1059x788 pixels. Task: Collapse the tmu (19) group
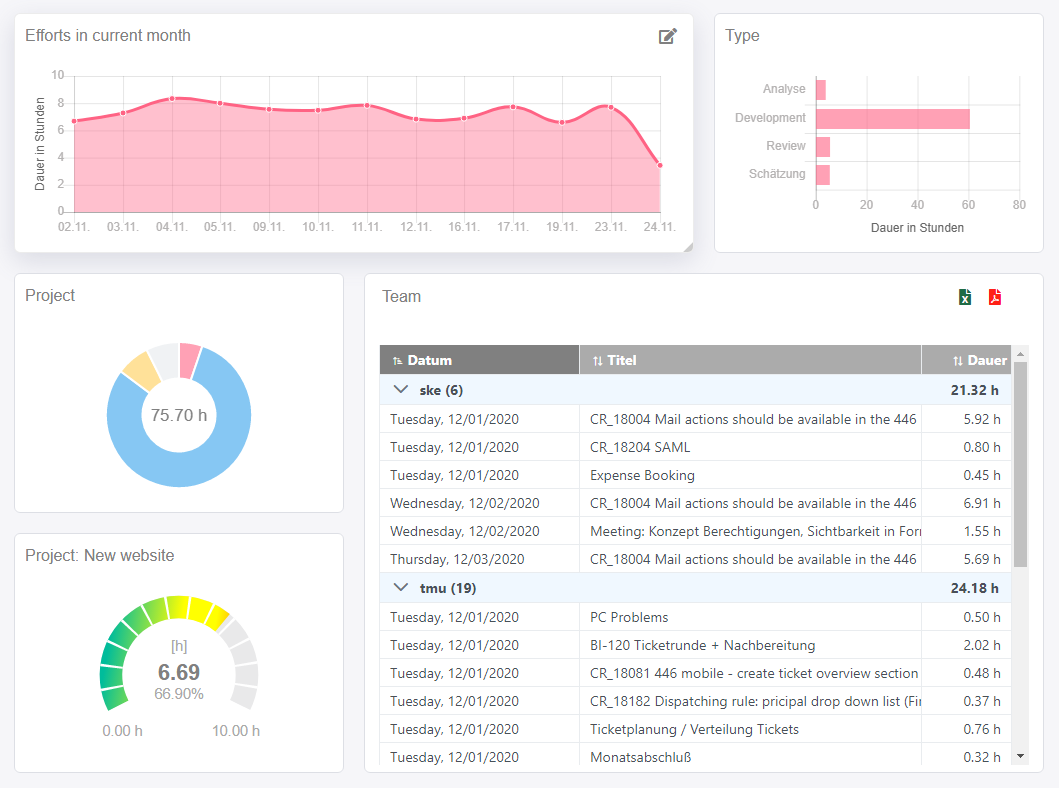401,588
